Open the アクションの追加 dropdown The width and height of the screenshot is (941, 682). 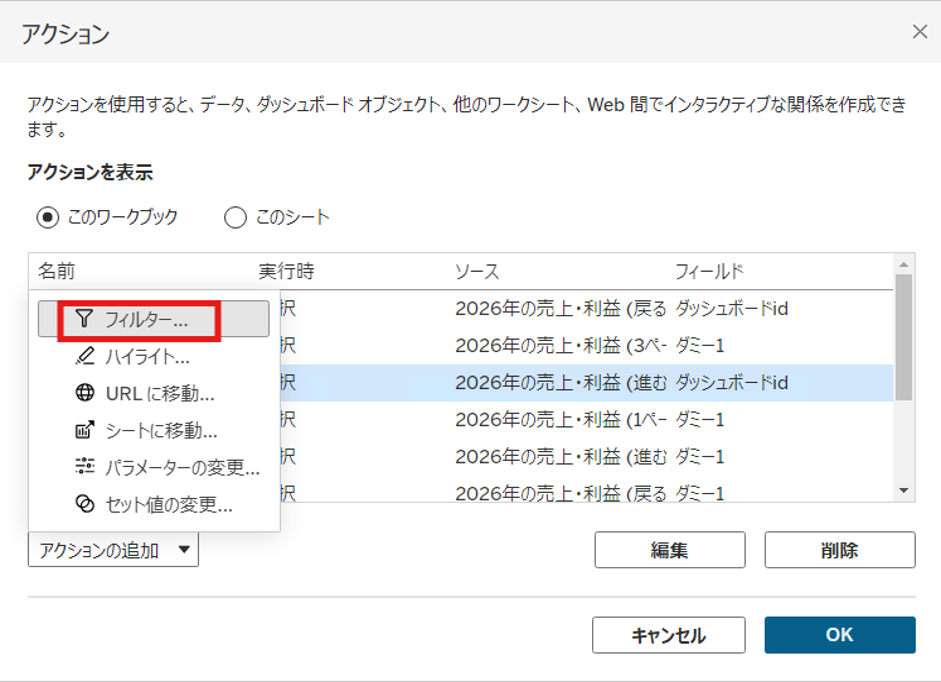click(113, 550)
